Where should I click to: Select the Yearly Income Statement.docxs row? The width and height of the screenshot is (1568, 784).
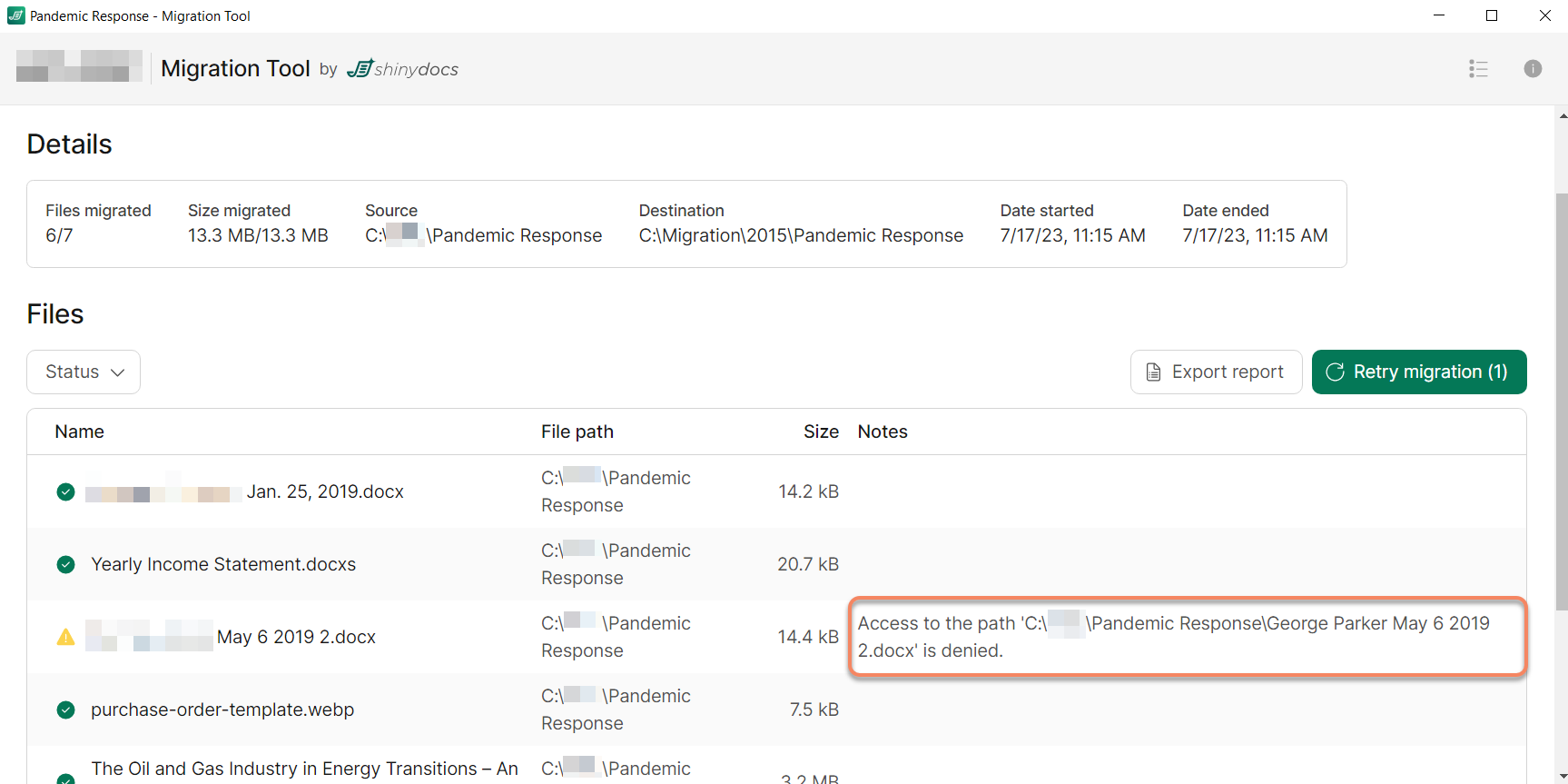click(x=223, y=564)
